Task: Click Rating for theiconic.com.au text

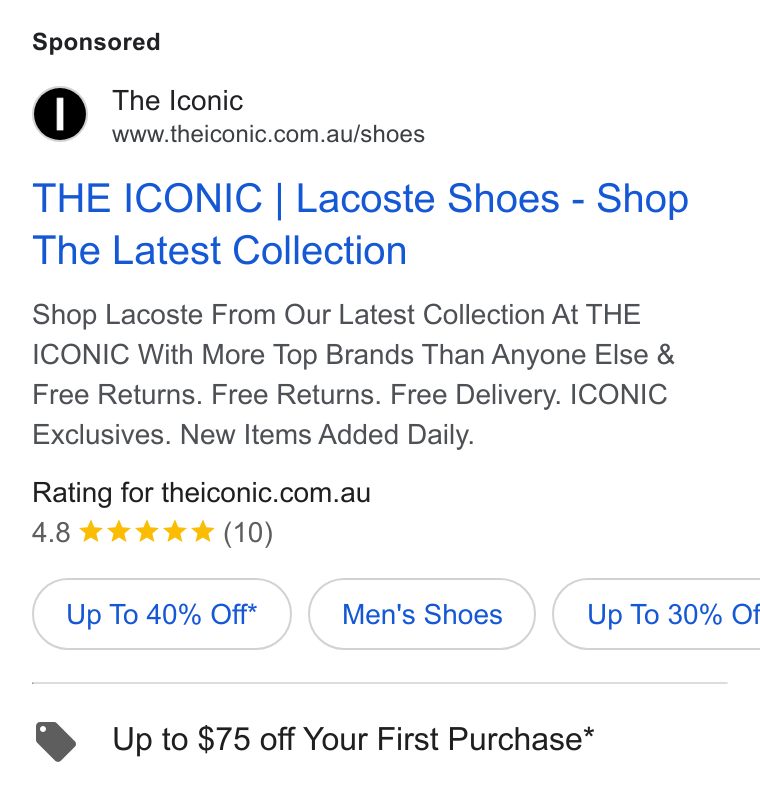Action: (201, 493)
